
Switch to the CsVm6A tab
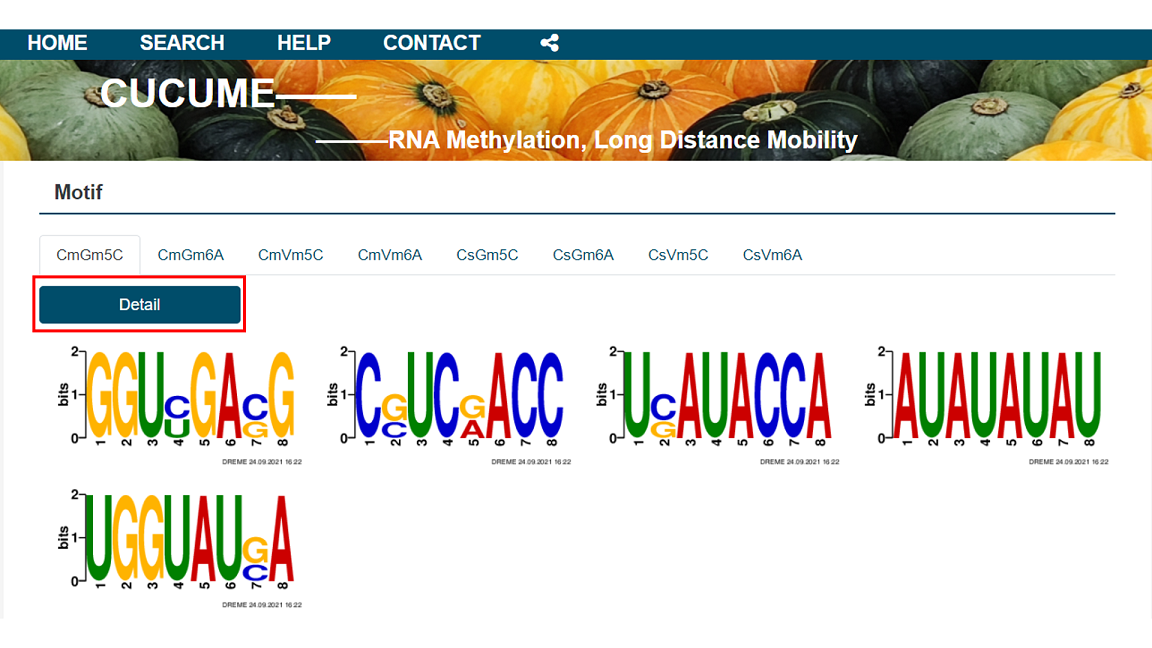772,255
